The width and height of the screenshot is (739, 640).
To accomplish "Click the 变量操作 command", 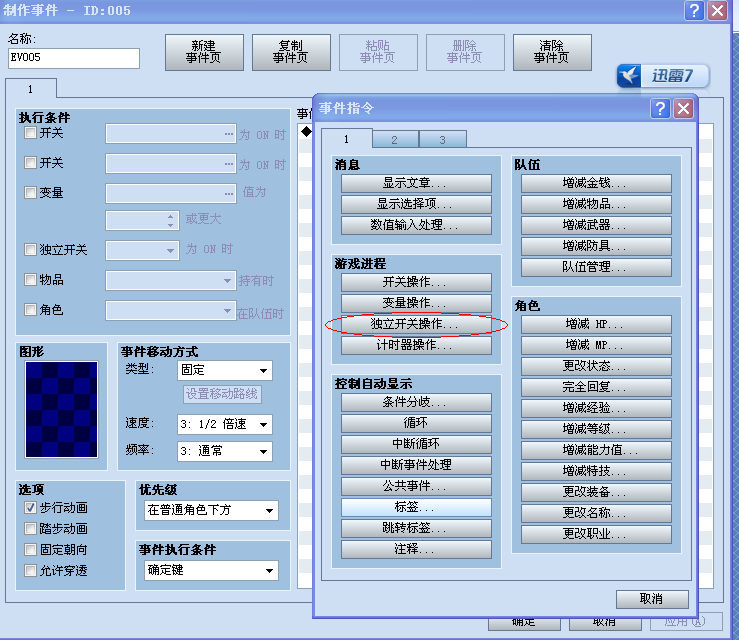I will (416, 303).
